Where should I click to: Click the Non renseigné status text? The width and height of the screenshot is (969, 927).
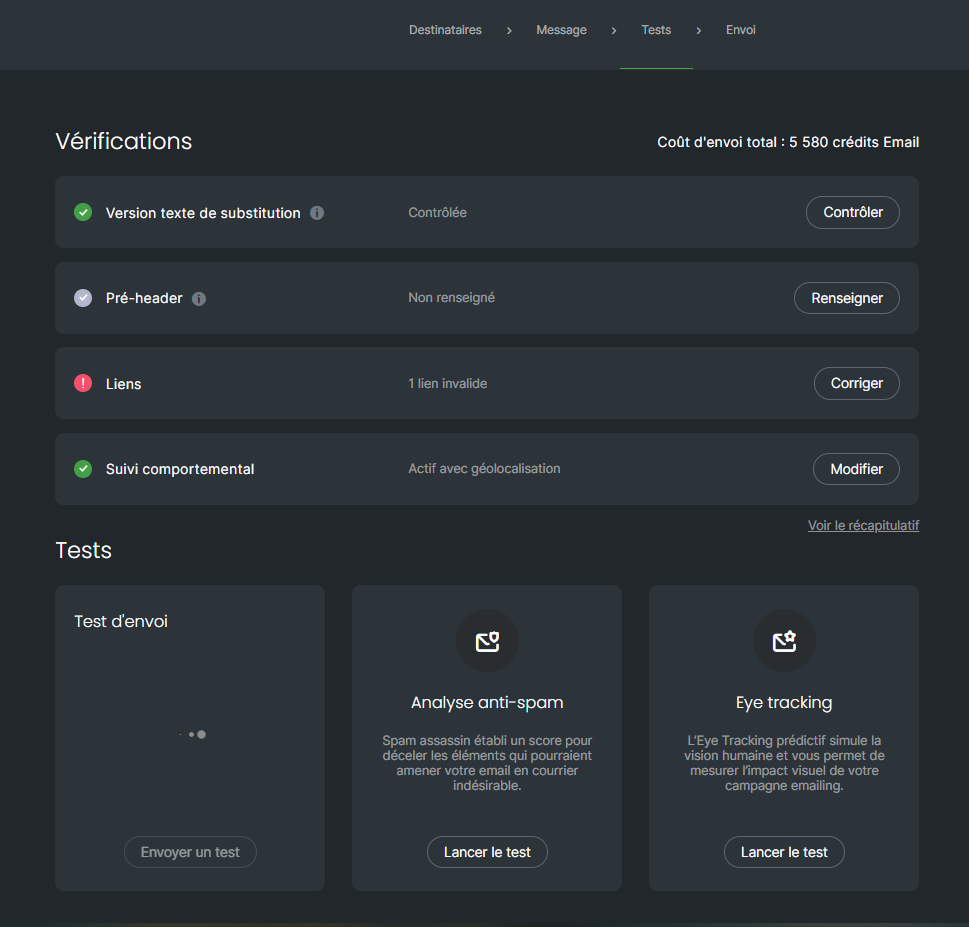pyautogui.click(x=452, y=298)
